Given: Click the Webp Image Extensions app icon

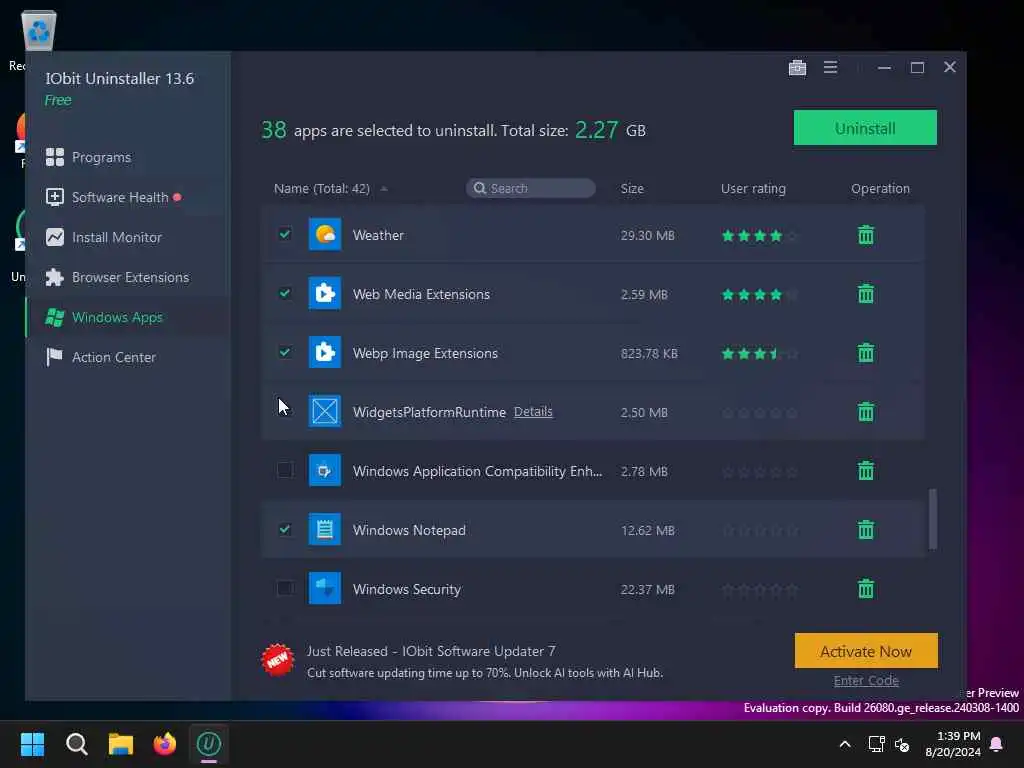Looking at the screenshot, I should pyautogui.click(x=325, y=353).
